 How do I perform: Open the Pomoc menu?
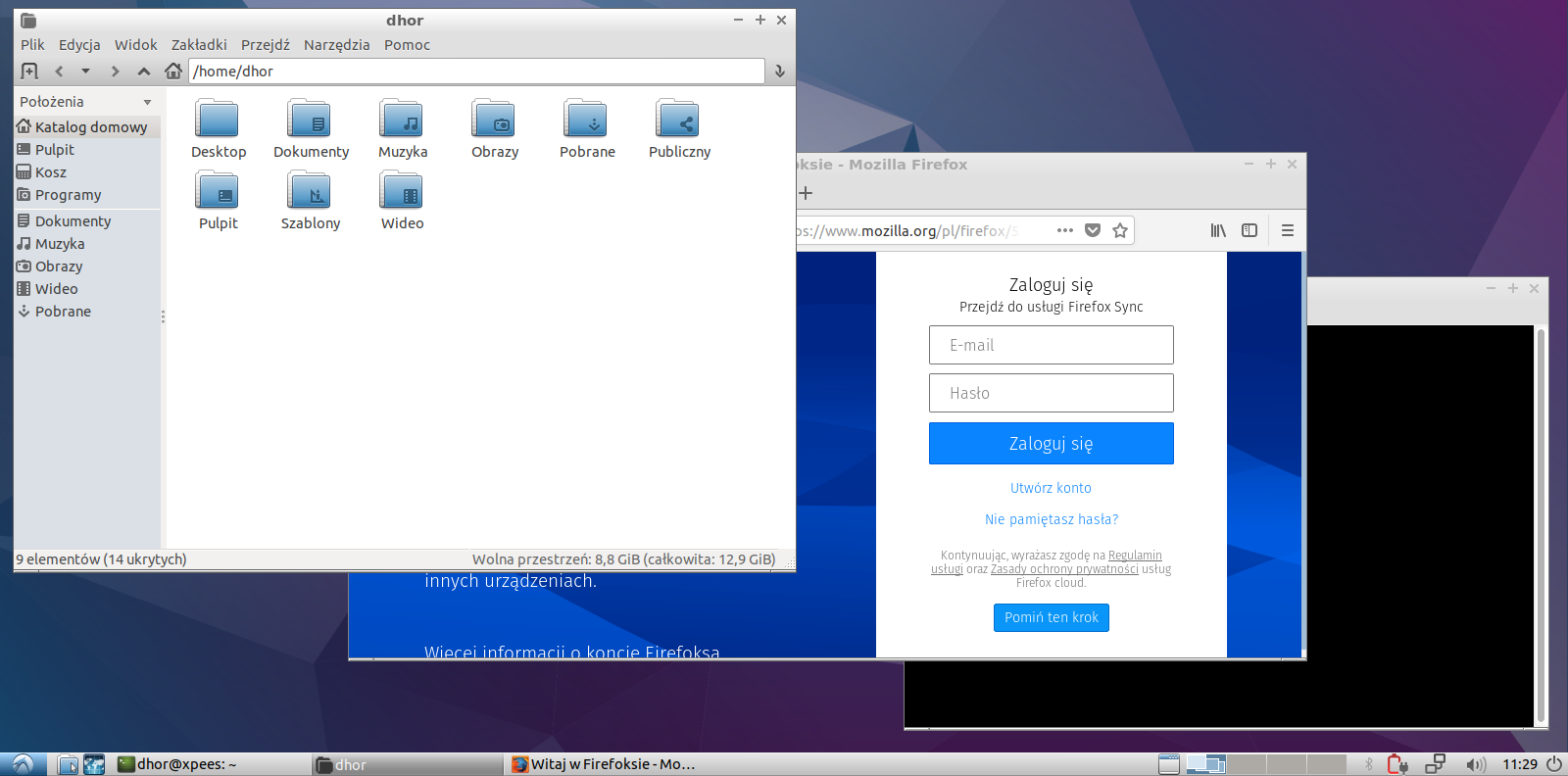(407, 44)
